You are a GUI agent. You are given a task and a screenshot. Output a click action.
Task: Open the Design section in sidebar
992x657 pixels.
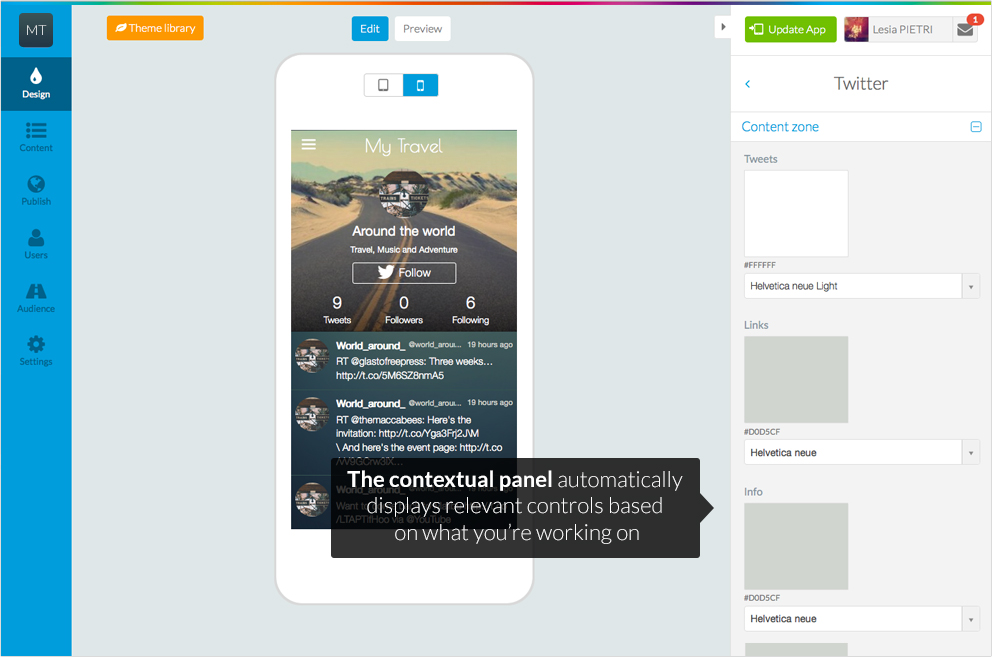(36, 84)
